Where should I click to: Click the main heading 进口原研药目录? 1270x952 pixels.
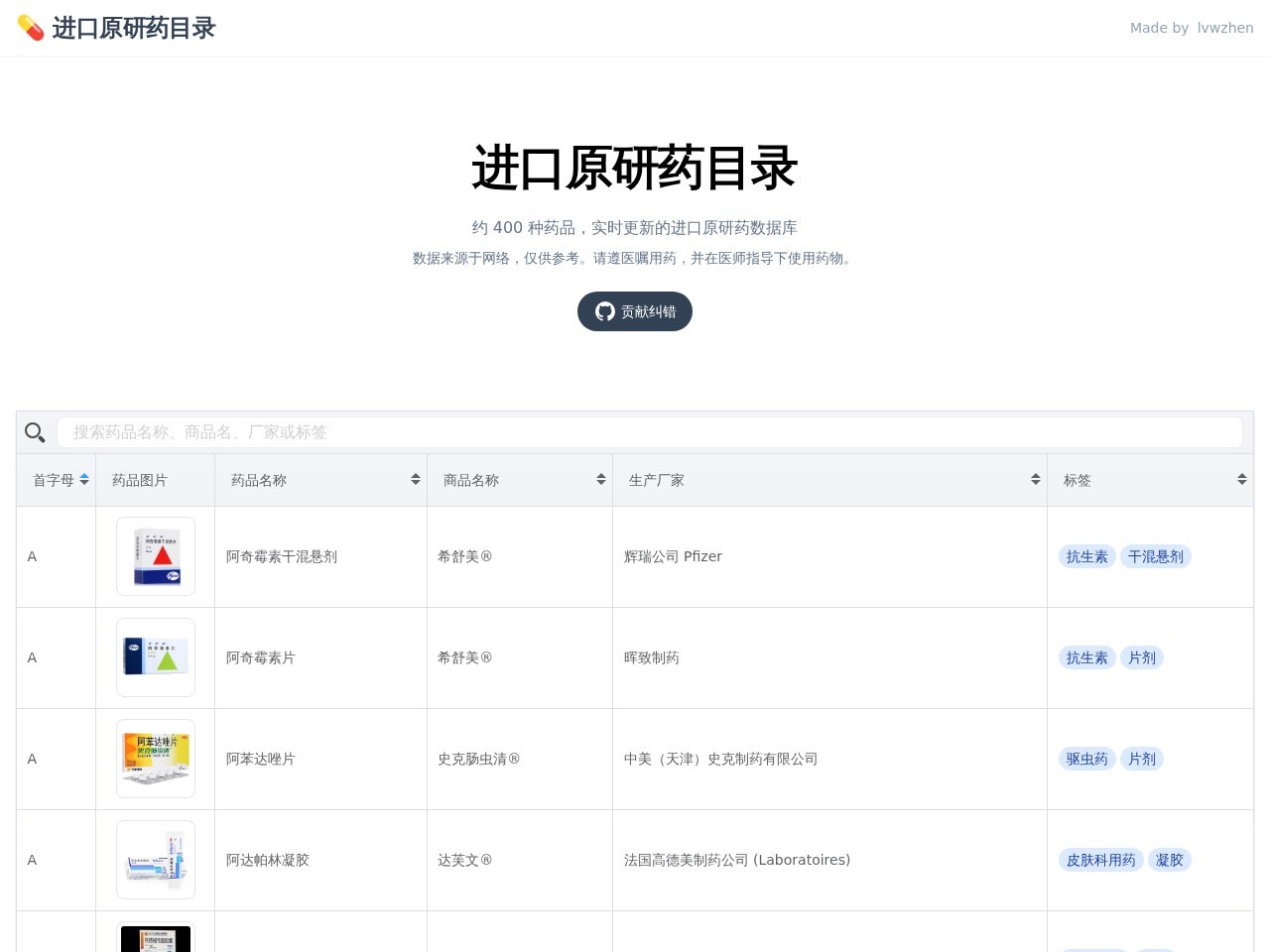(635, 167)
